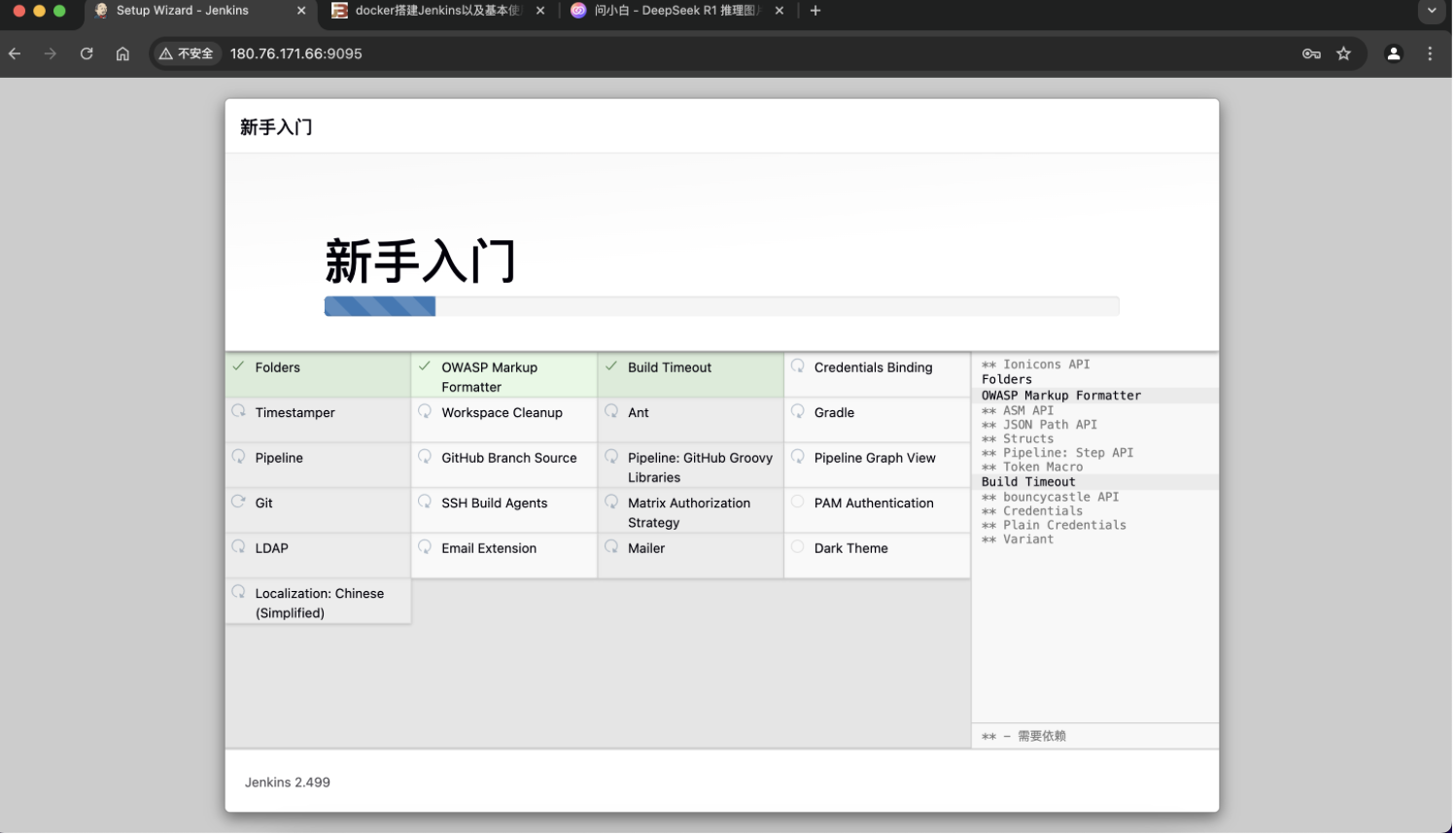
Task: Click the Folders plugin name
Action: 278,368
